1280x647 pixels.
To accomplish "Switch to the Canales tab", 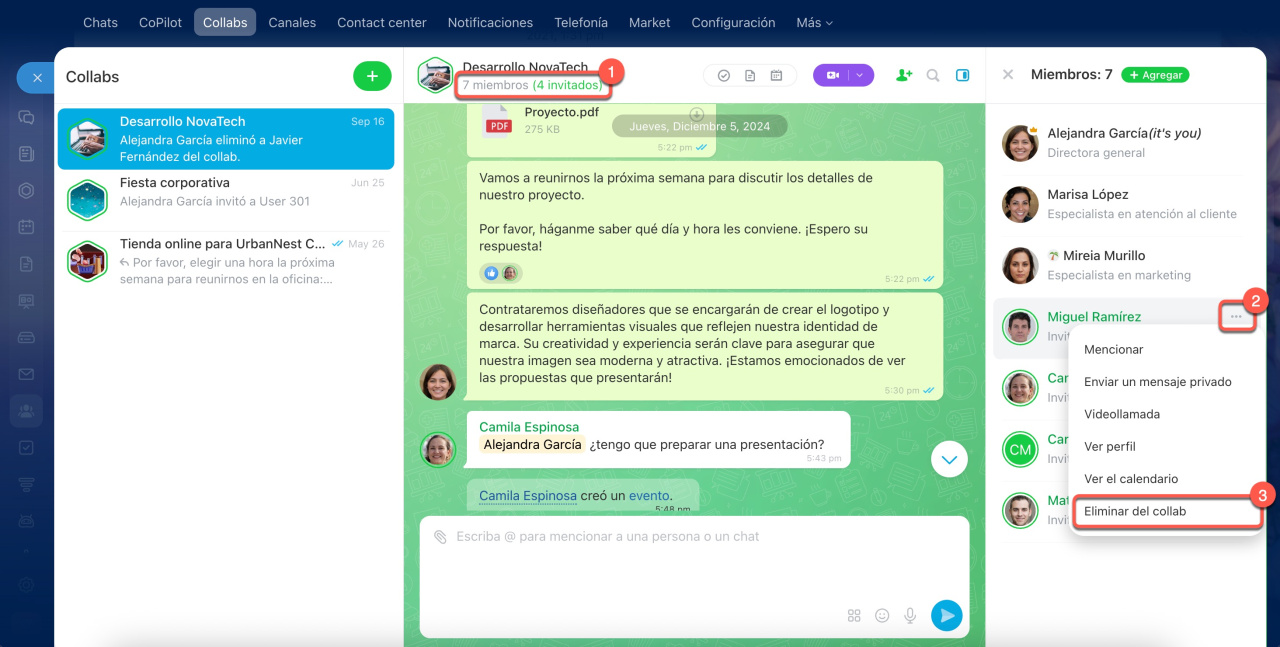I will point(292,22).
